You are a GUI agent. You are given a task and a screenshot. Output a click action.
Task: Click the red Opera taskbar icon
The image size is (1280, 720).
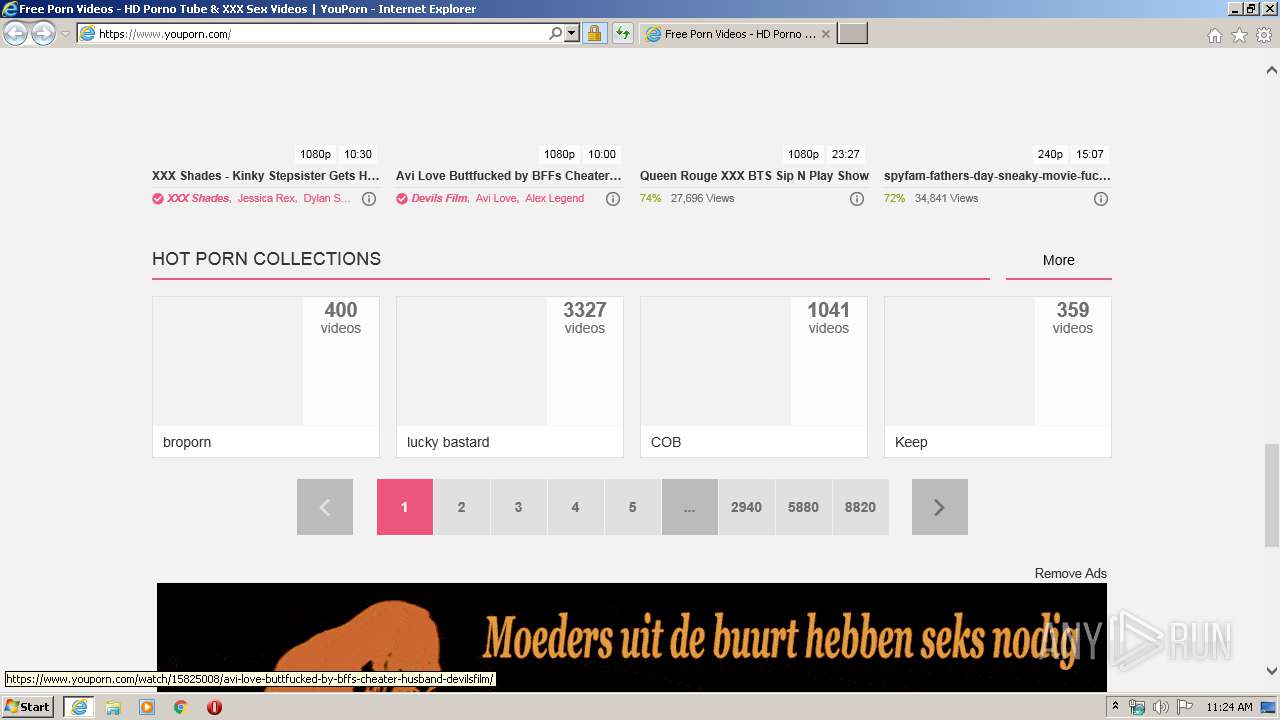click(x=214, y=707)
